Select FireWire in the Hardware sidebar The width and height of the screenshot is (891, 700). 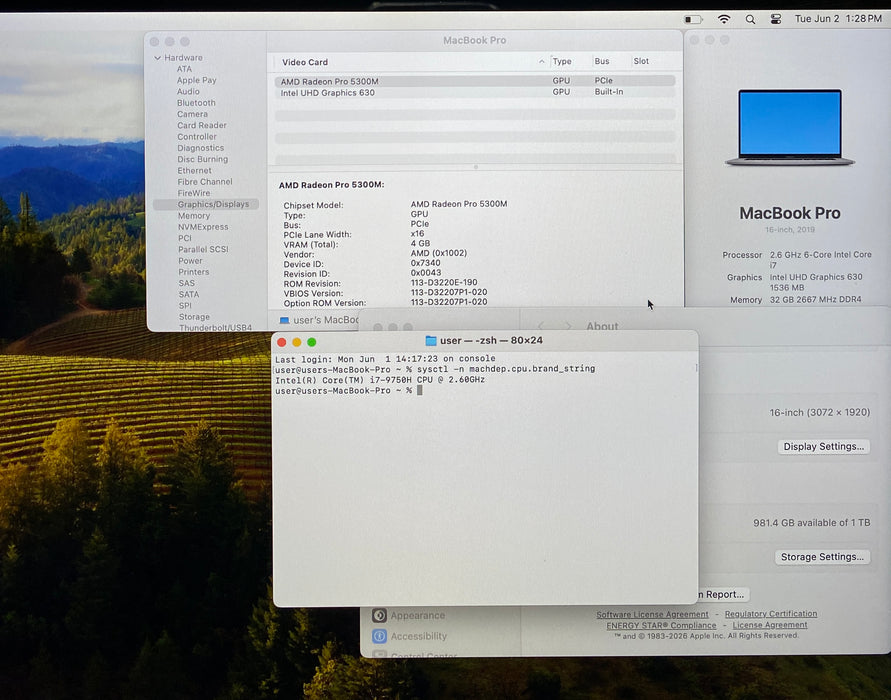194,193
